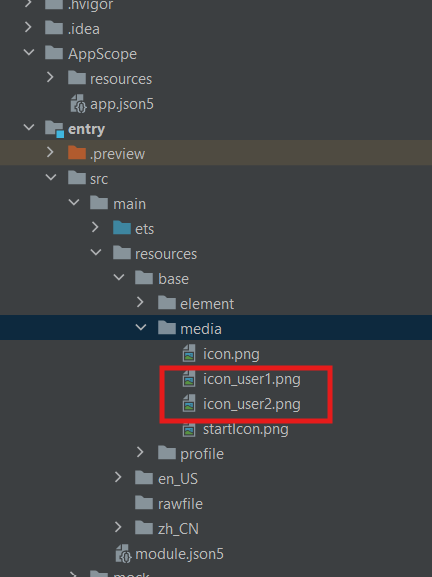
Task: Select the icon_user2.png image file icon
Action: click(x=189, y=404)
